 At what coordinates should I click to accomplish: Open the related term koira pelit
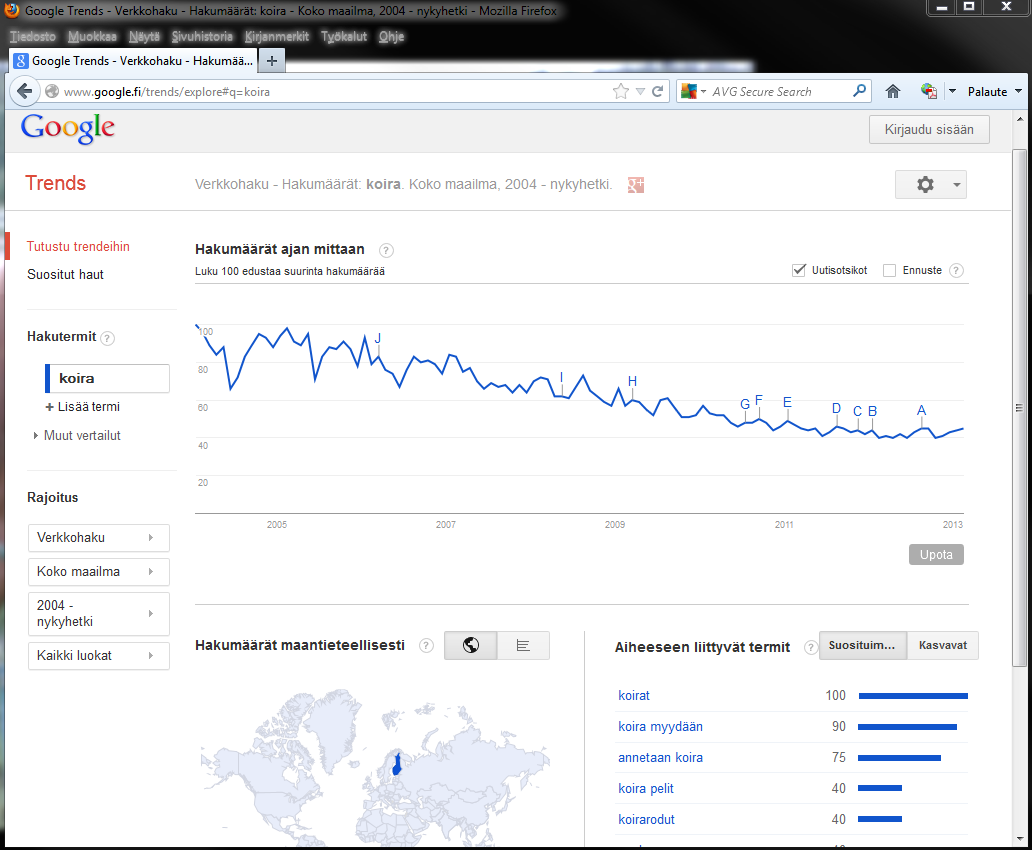646,788
